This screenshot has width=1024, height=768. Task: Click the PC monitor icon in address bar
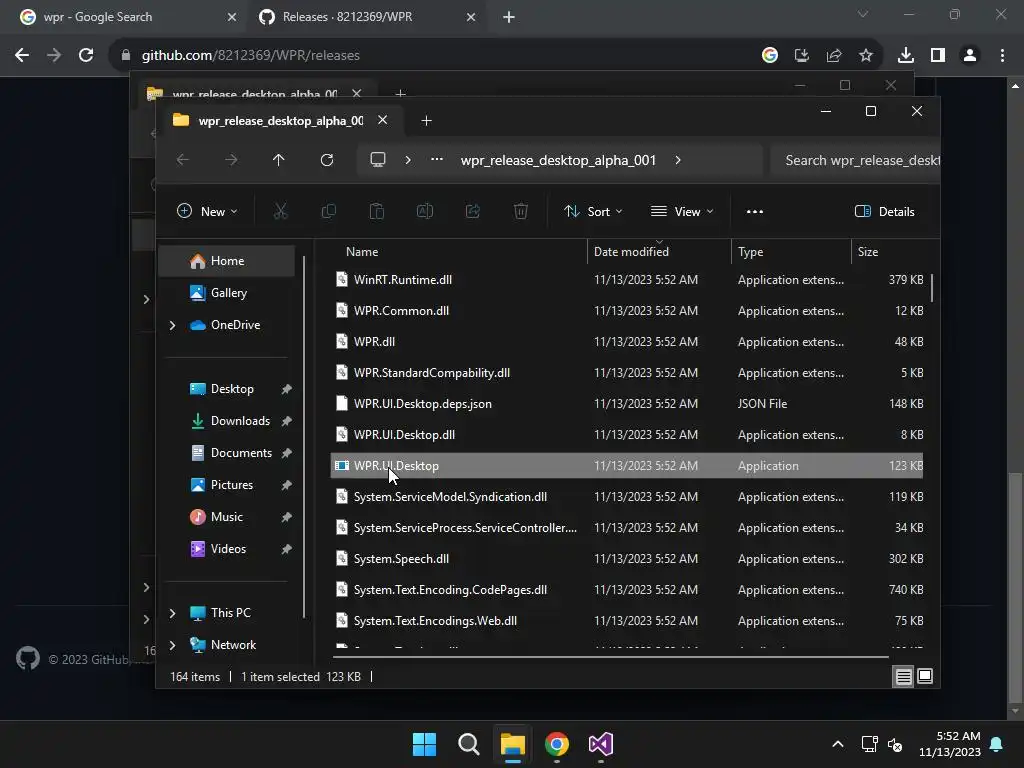[x=377, y=159]
